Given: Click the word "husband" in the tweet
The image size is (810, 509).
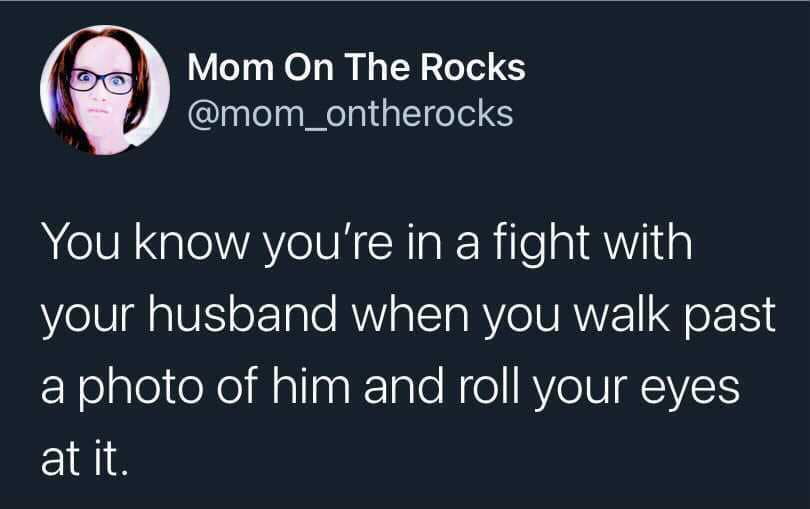Looking at the screenshot, I should click(x=243, y=314).
